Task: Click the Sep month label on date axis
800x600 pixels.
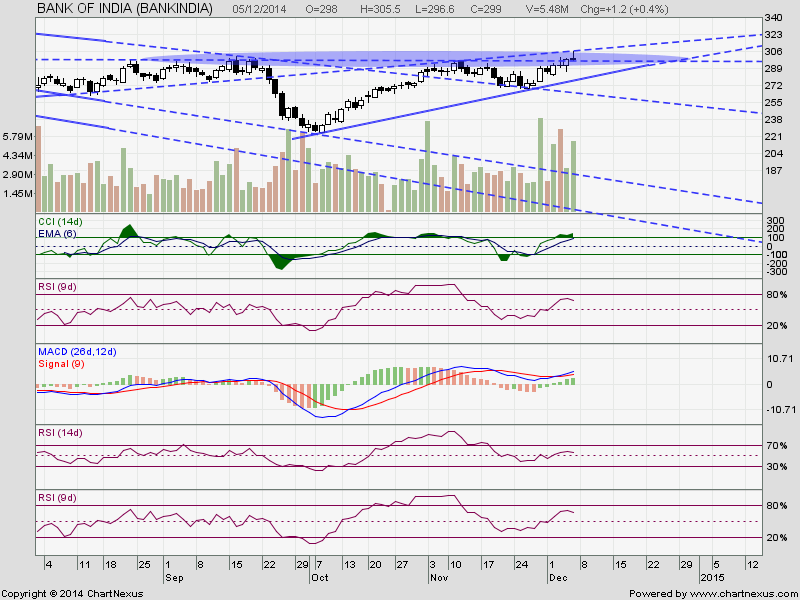Action: (173, 578)
